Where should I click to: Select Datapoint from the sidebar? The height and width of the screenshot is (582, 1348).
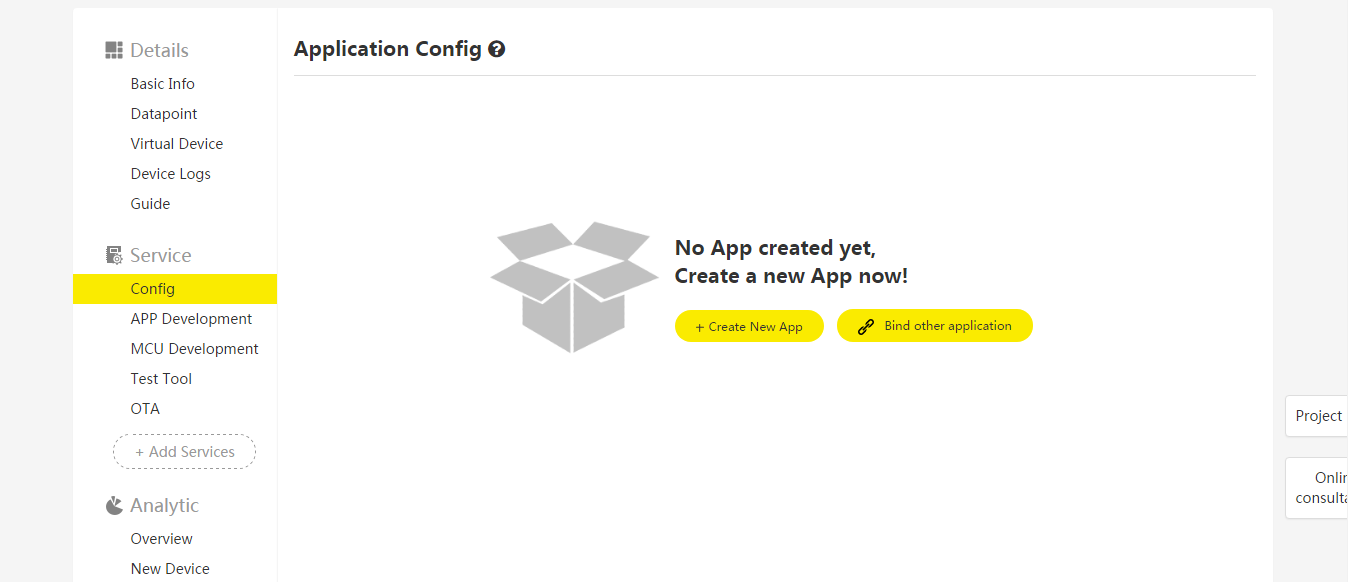point(163,113)
